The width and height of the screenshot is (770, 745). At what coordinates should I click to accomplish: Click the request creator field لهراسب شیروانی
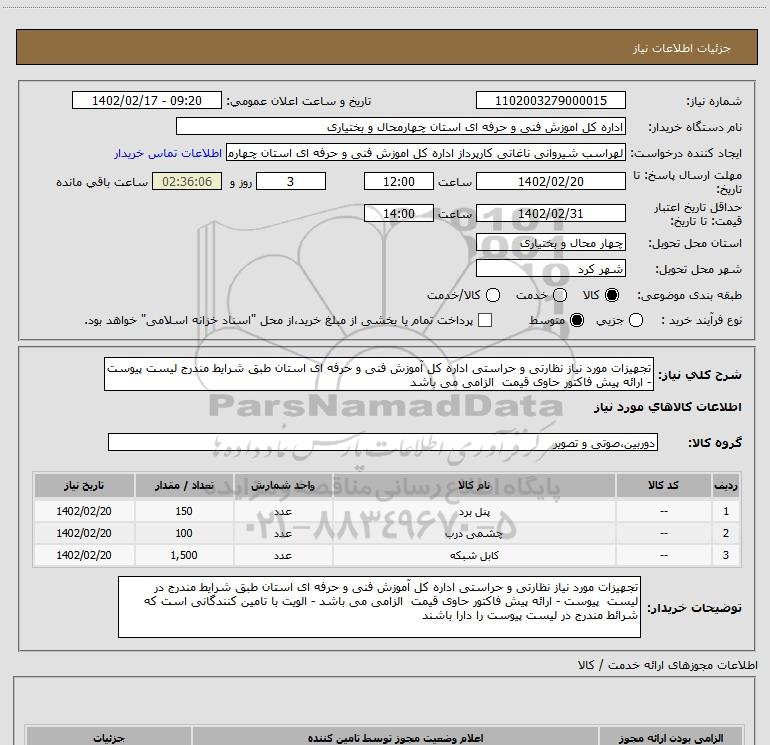426,153
